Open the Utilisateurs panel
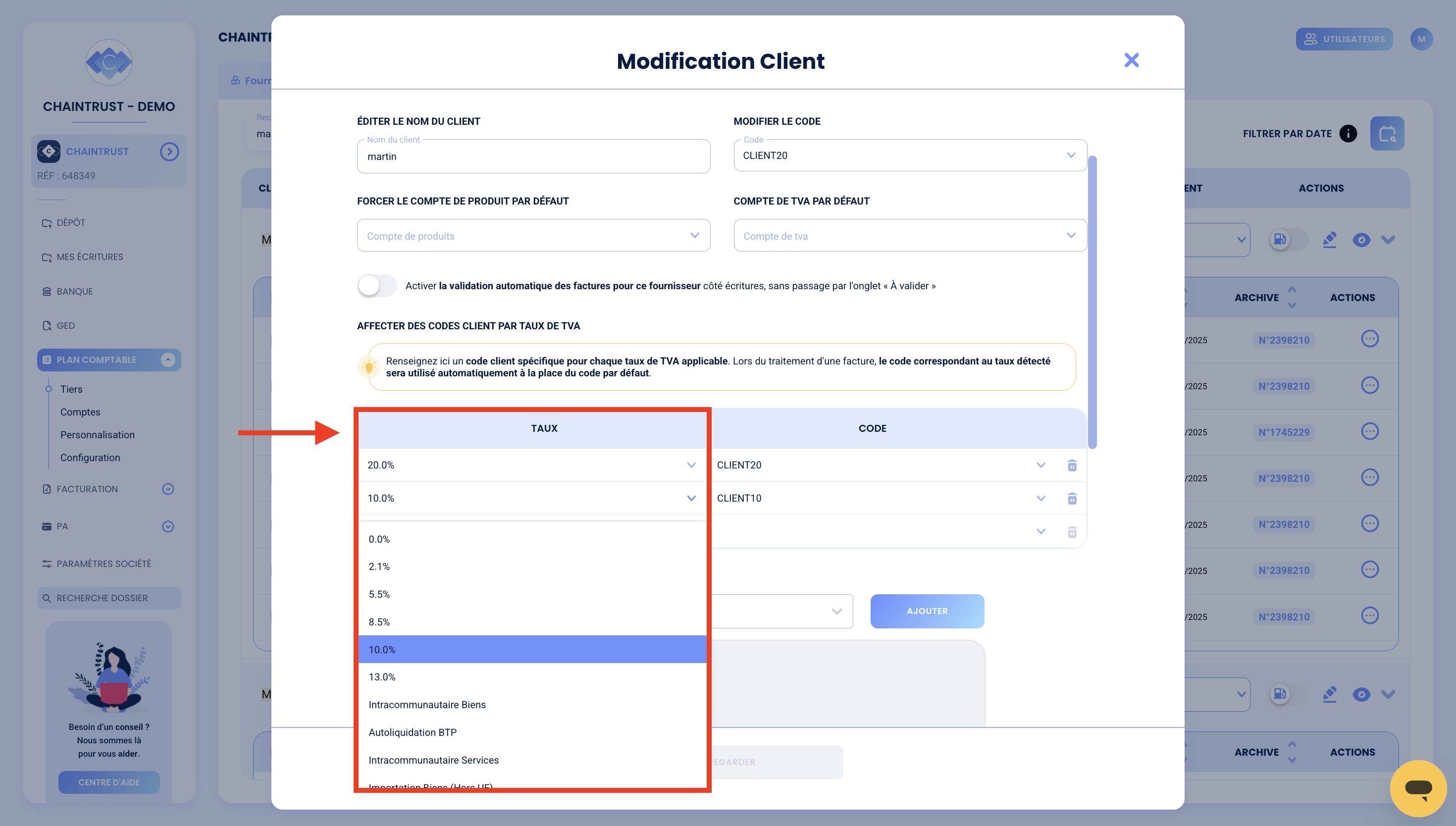The width and height of the screenshot is (1456, 826). coord(1344,39)
